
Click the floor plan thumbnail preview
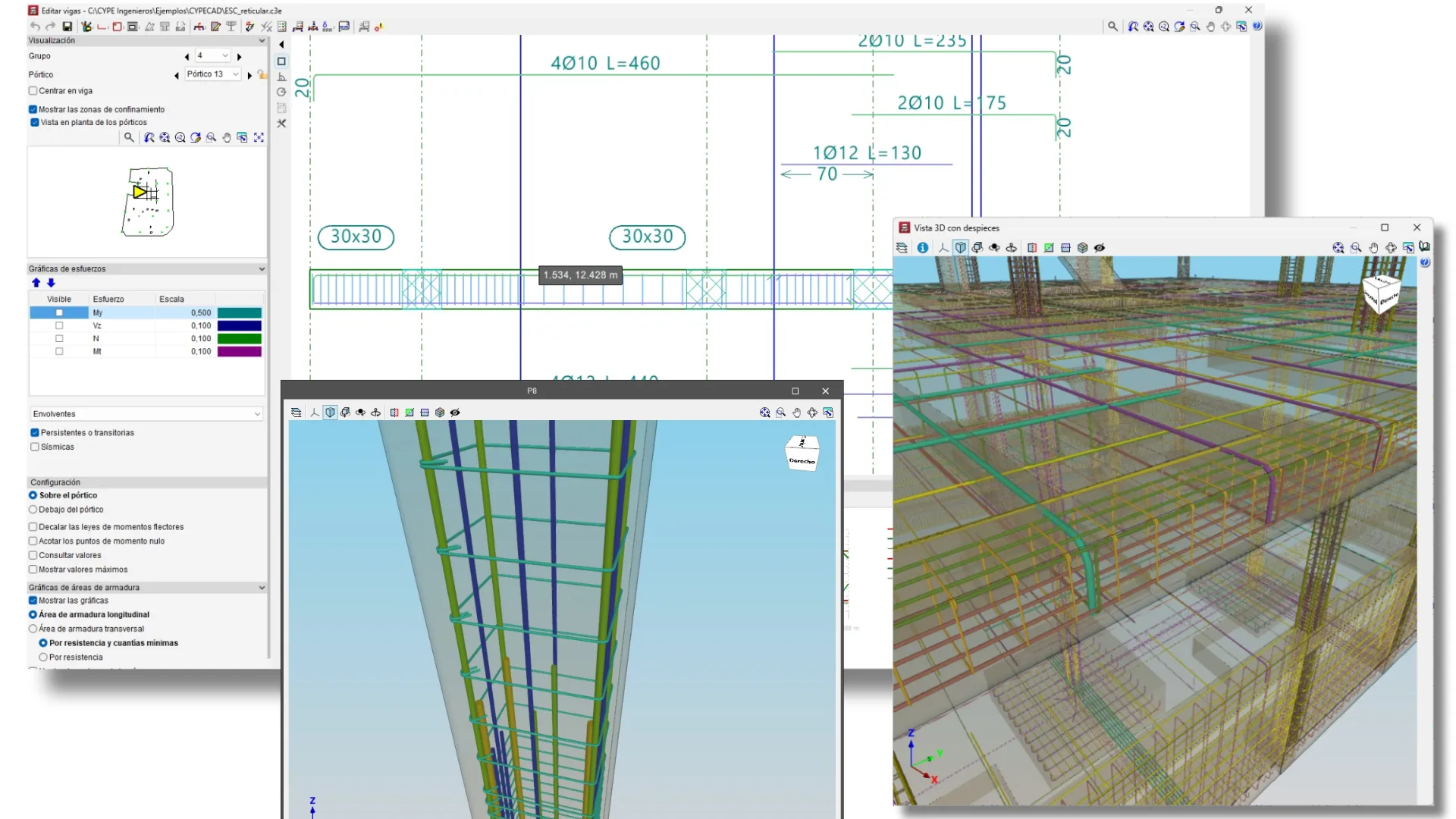[x=148, y=202]
